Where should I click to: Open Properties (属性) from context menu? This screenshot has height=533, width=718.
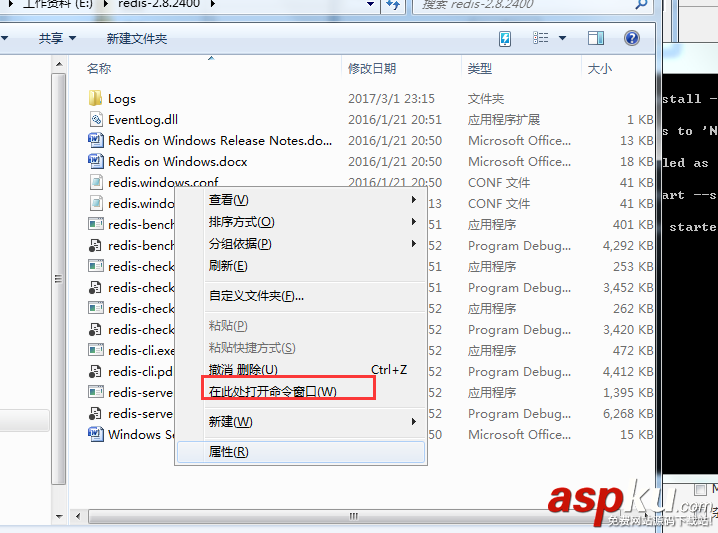pyautogui.click(x=301, y=452)
